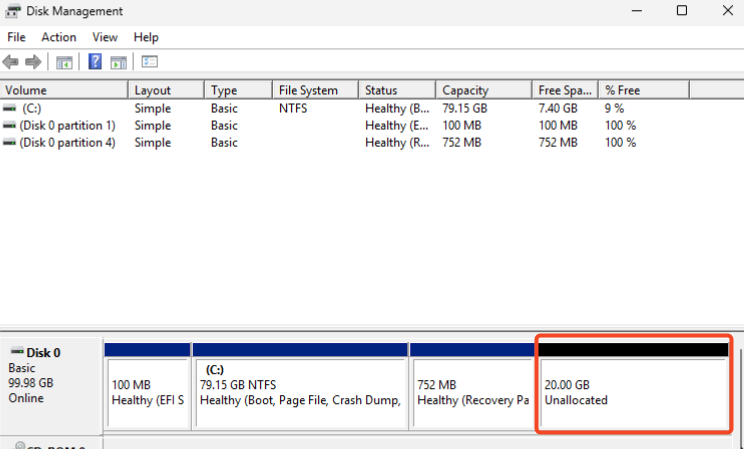Sort by the Volume column header
This screenshot has height=449, width=744.
point(64,90)
